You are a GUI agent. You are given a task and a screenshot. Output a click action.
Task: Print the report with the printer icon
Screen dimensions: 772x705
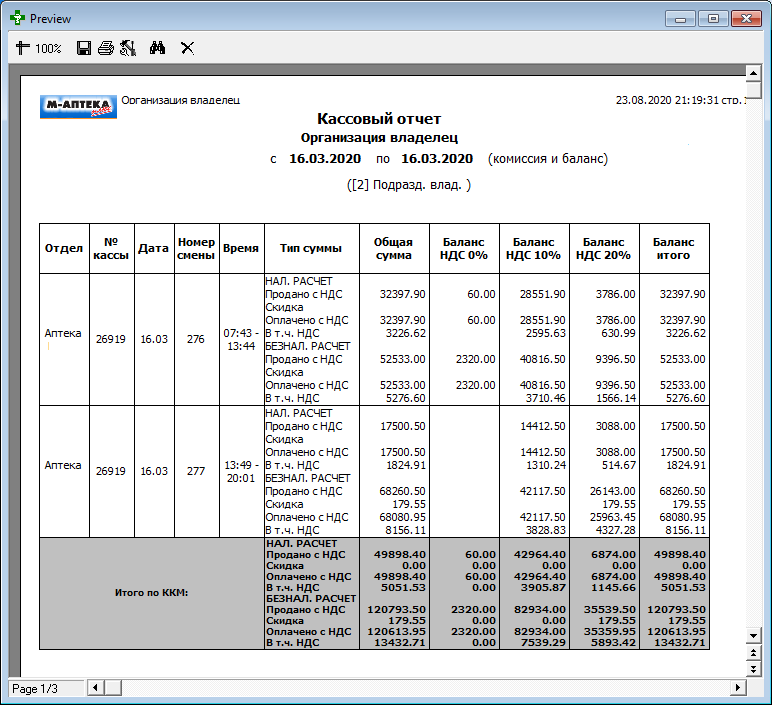[105, 48]
